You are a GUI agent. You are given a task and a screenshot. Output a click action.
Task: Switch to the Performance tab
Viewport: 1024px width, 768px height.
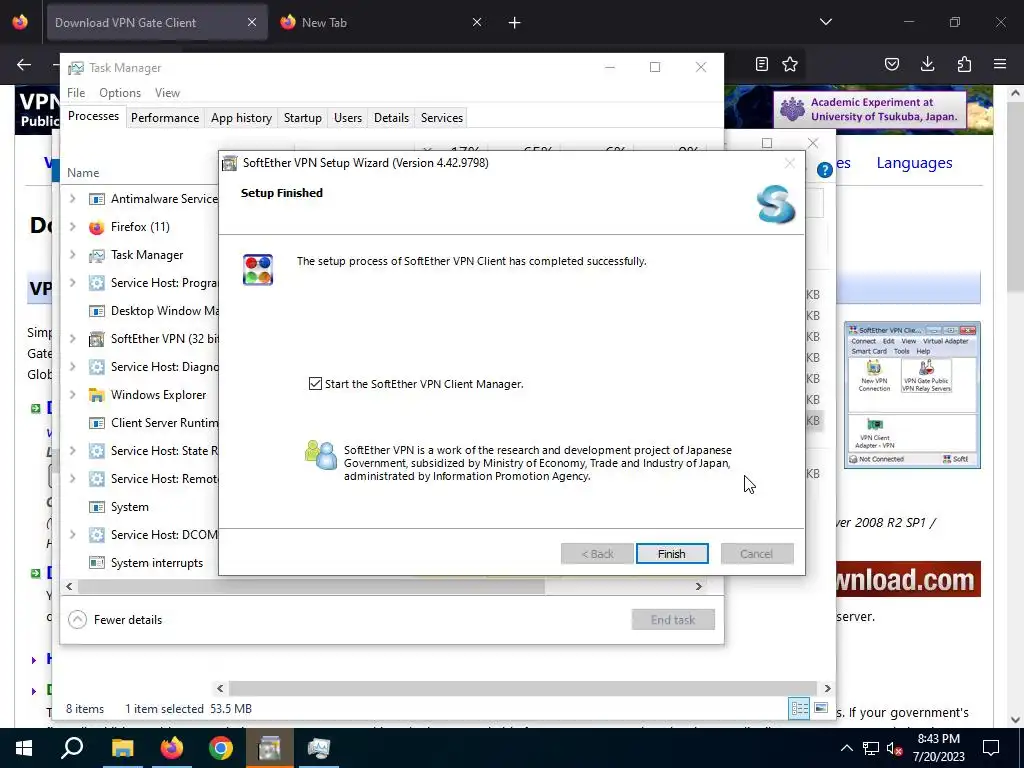[x=165, y=118]
